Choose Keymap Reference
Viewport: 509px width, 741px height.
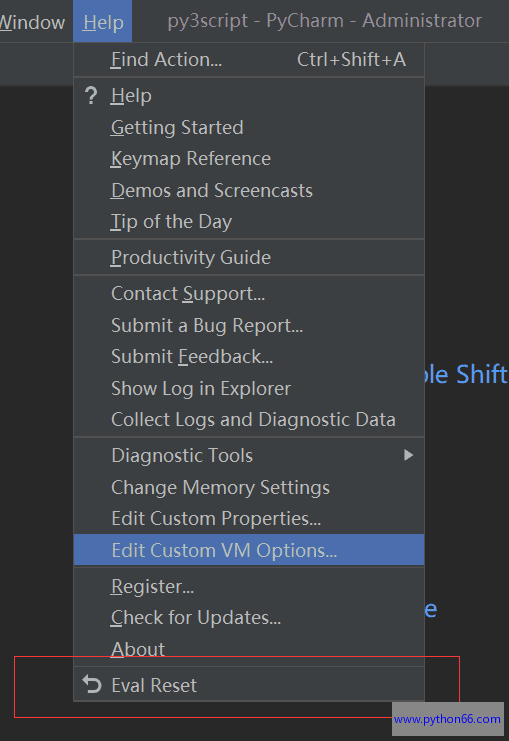[x=249, y=159]
